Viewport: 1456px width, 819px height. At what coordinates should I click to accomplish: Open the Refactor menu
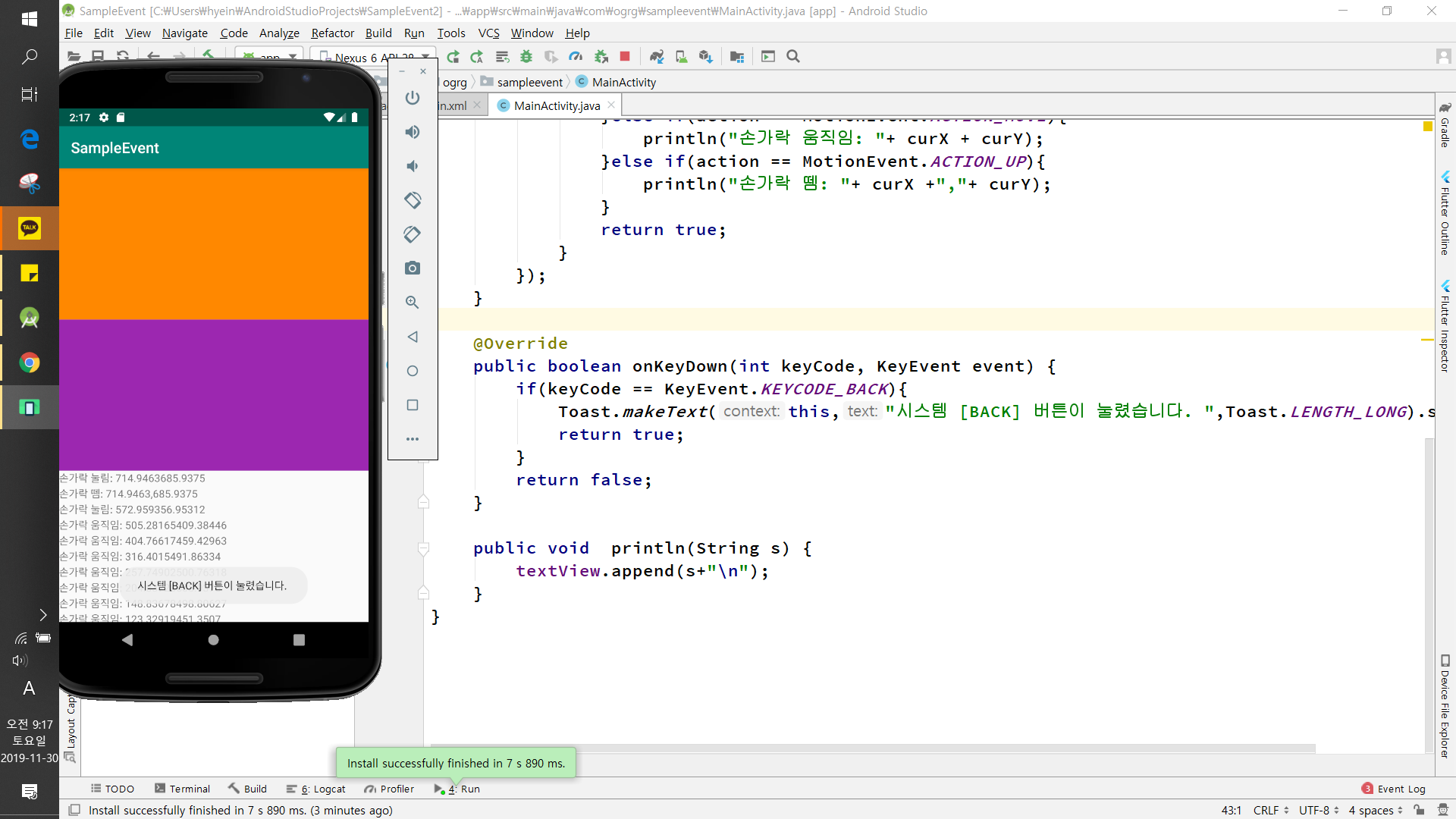tap(332, 33)
